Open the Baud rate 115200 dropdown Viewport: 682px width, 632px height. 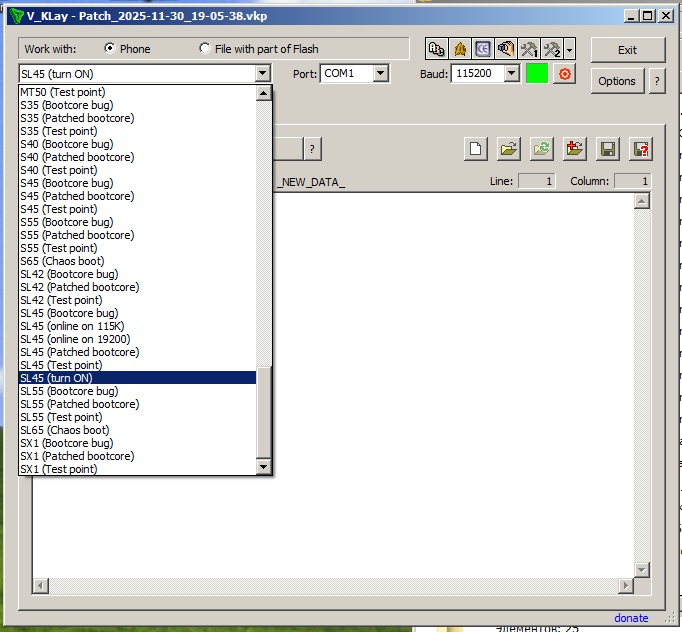coord(511,74)
